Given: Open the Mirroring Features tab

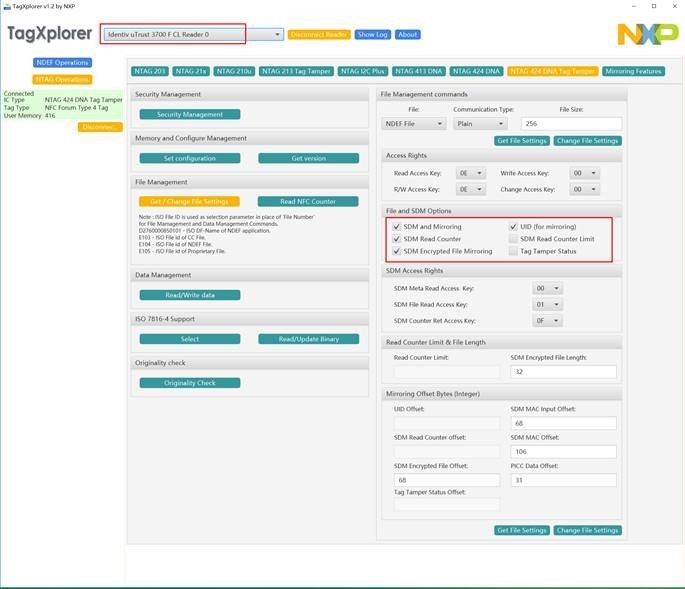Looking at the screenshot, I should 633,71.
